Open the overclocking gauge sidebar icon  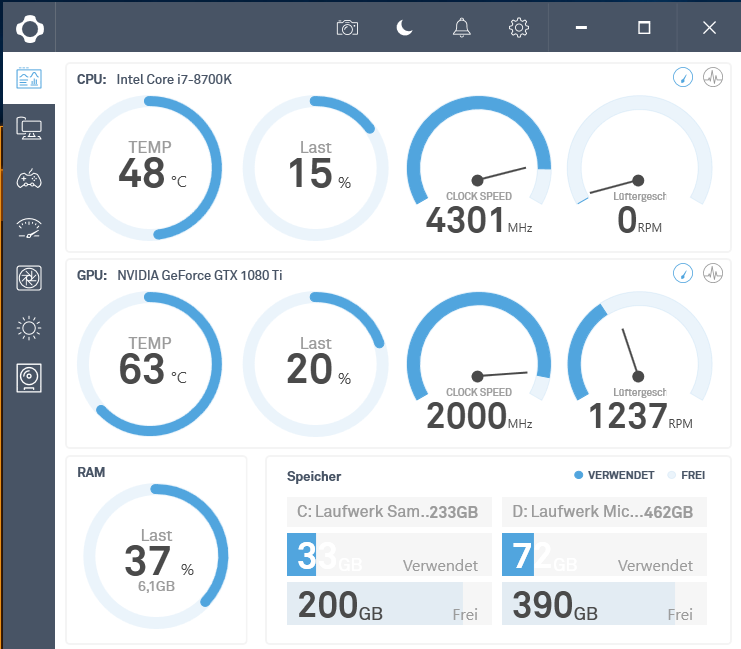coord(29,228)
